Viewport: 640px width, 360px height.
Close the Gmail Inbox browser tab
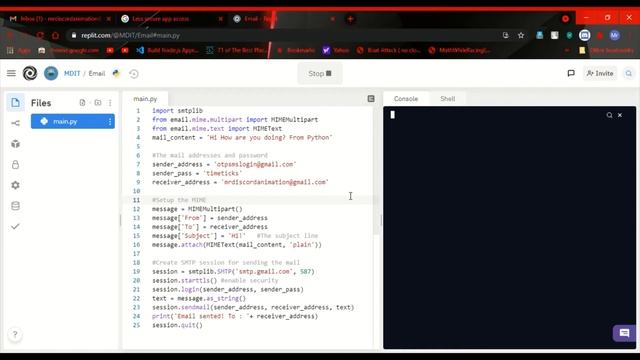[109, 19]
